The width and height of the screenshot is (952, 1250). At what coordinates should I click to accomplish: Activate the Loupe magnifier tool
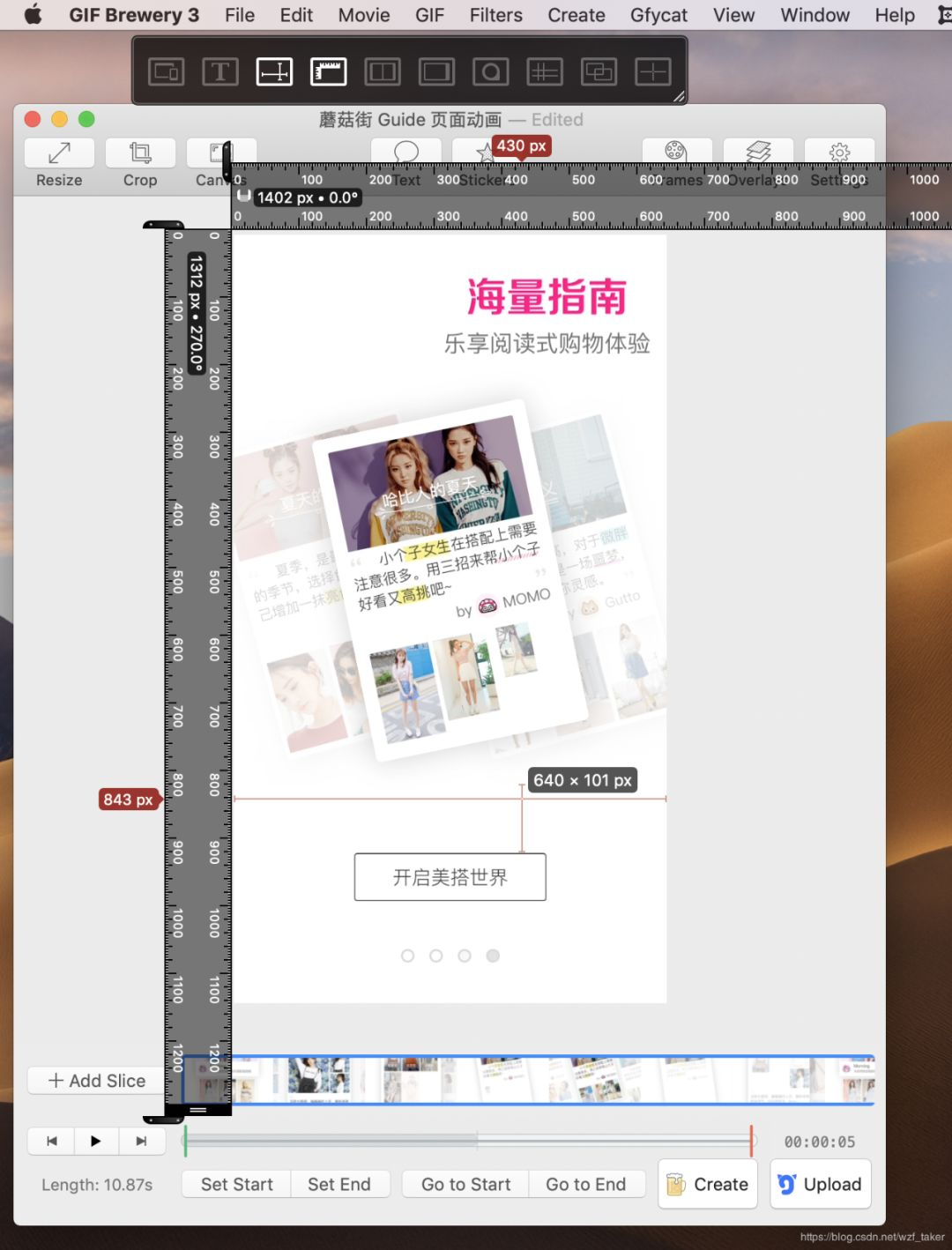pyautogui.click(x=490, y=71)
